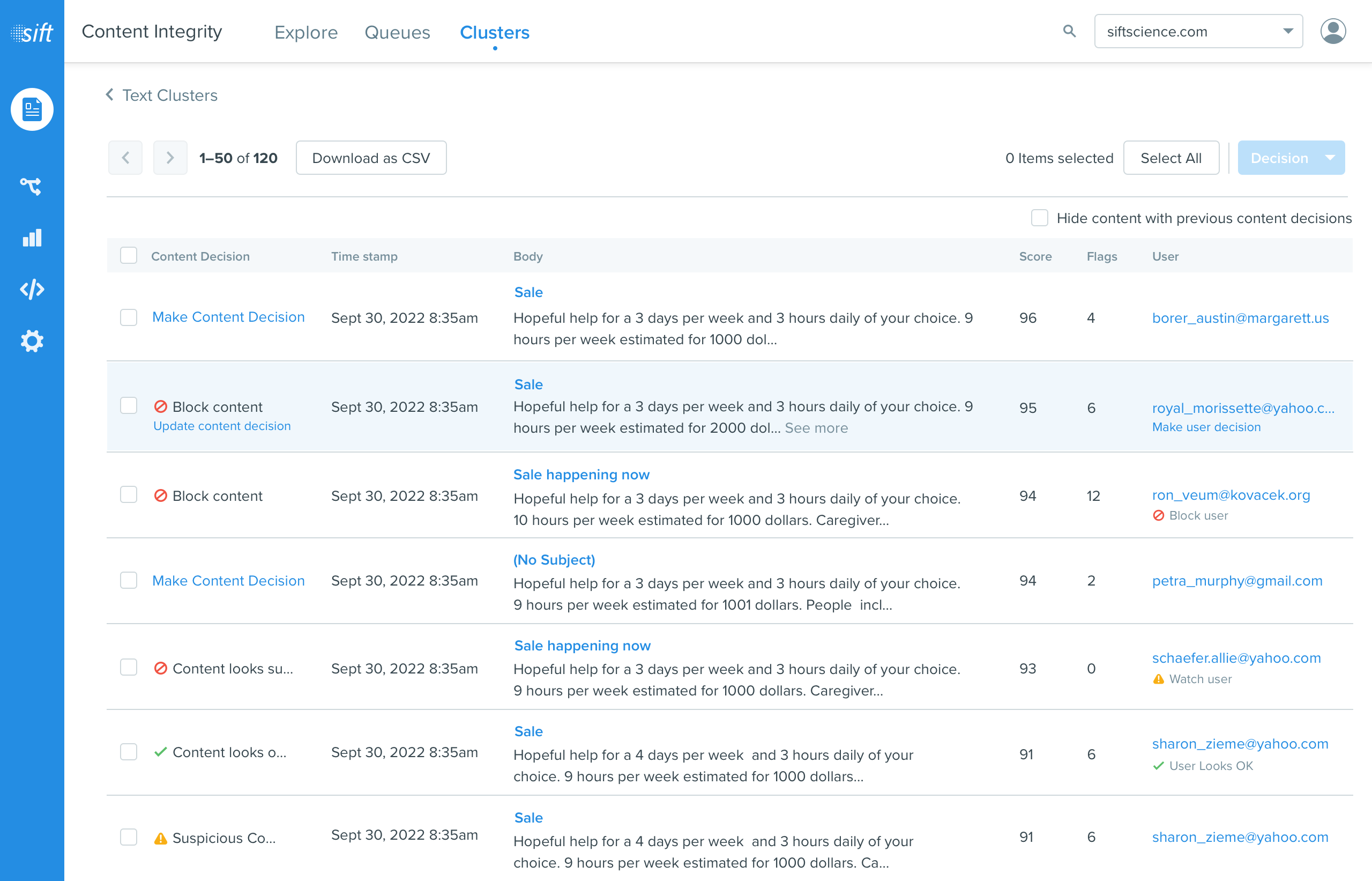Click Block user icon under ron_veum

[x=1159, y=515]
